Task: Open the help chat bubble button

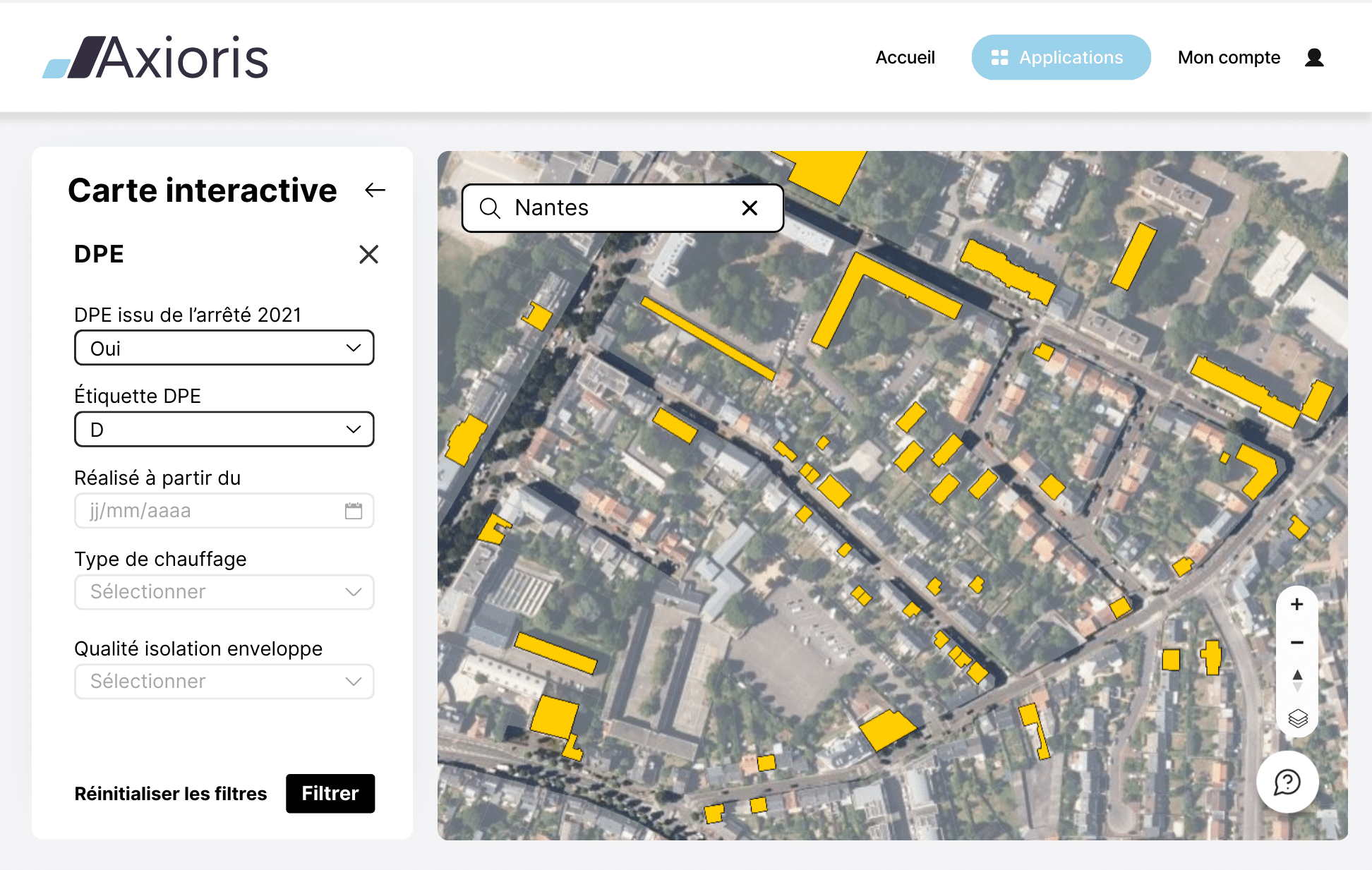Action: click(x=1287, y=782)
